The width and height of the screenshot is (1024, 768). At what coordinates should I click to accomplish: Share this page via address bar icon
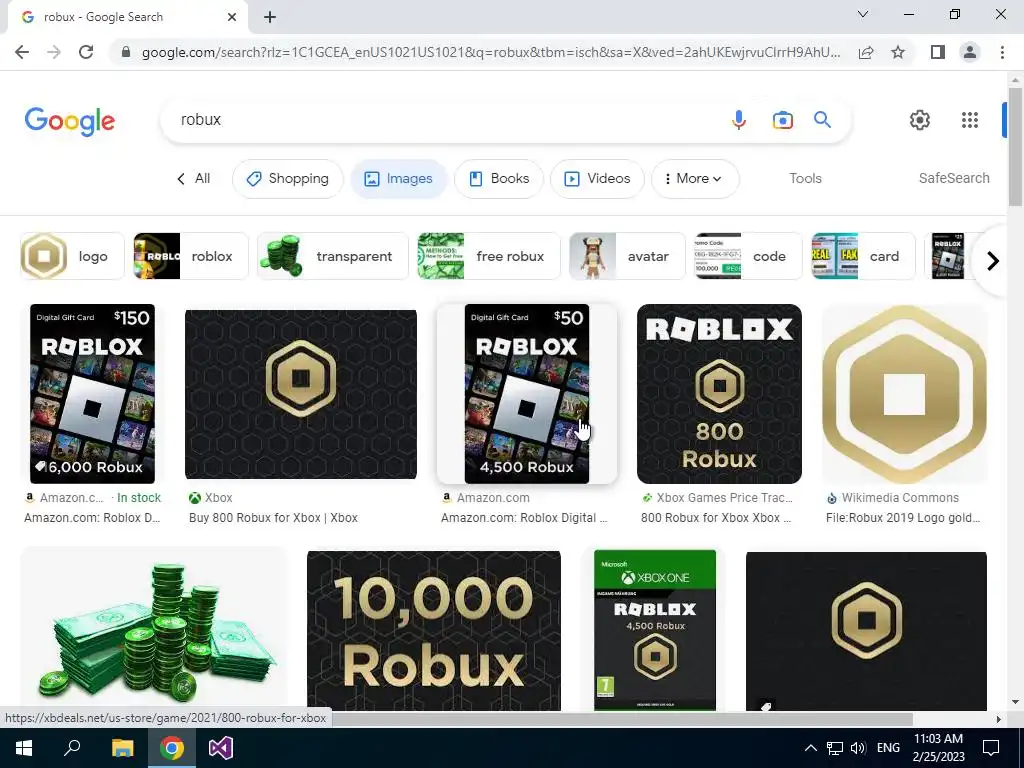[x=866, y=52]
